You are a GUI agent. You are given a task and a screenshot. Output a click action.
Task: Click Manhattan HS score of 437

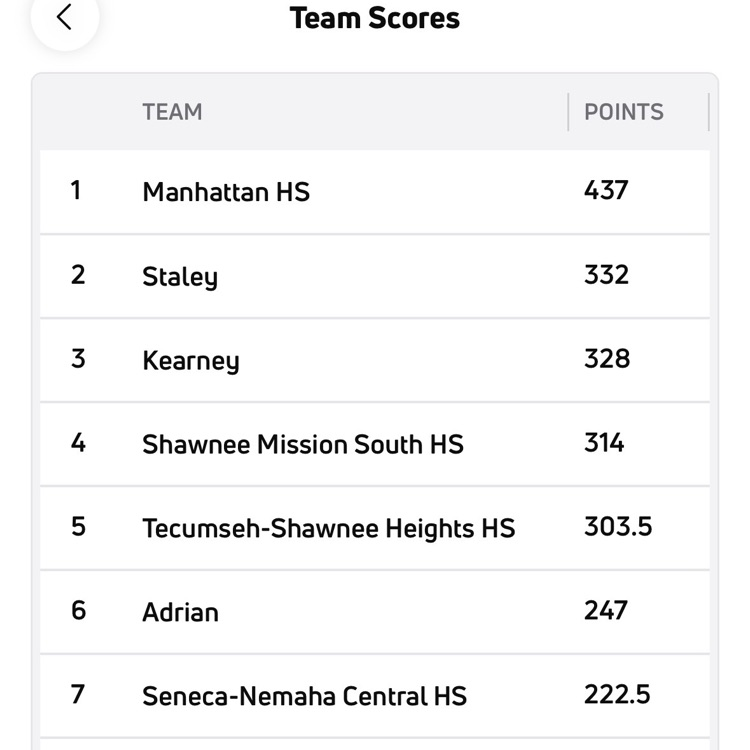point(606,189)
